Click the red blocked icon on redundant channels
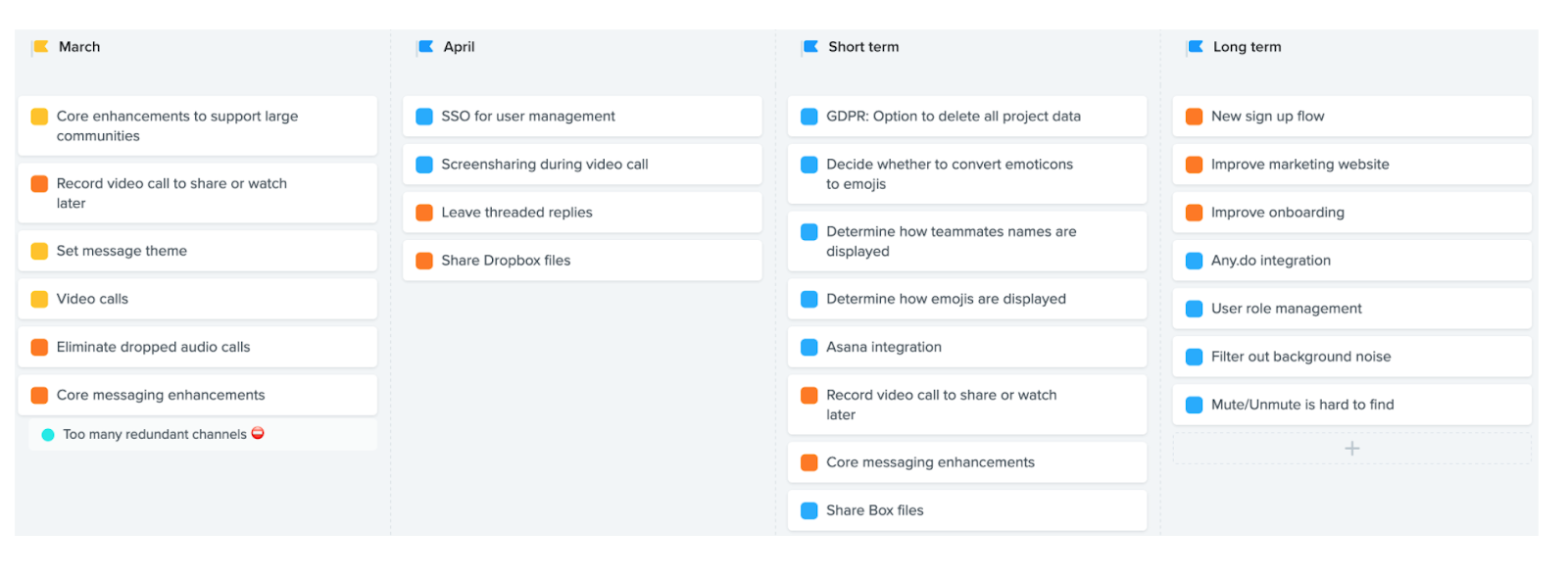 (258, 433)
